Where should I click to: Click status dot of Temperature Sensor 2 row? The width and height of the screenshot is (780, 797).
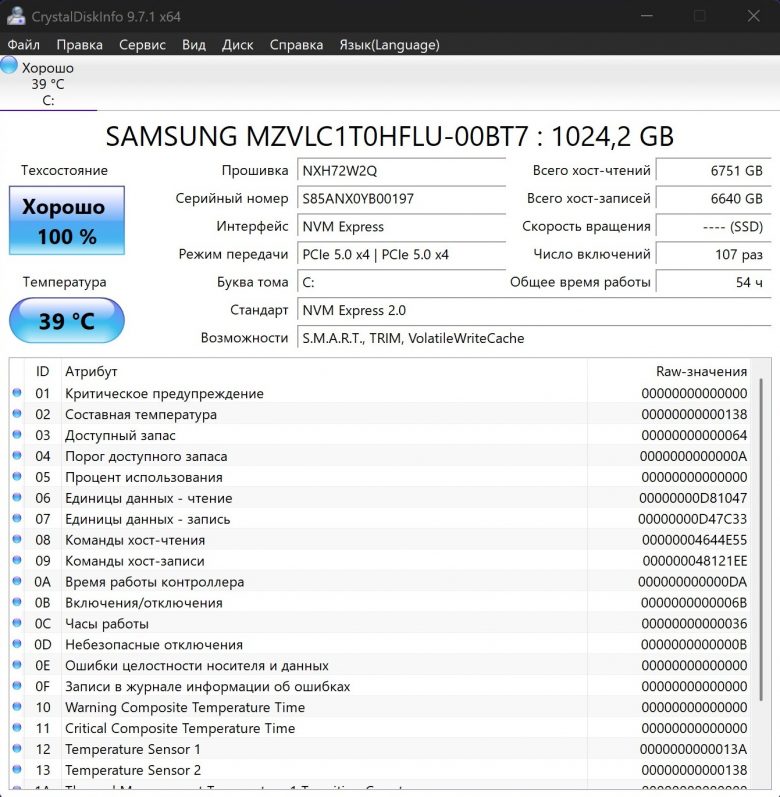(x=17, y=769)
